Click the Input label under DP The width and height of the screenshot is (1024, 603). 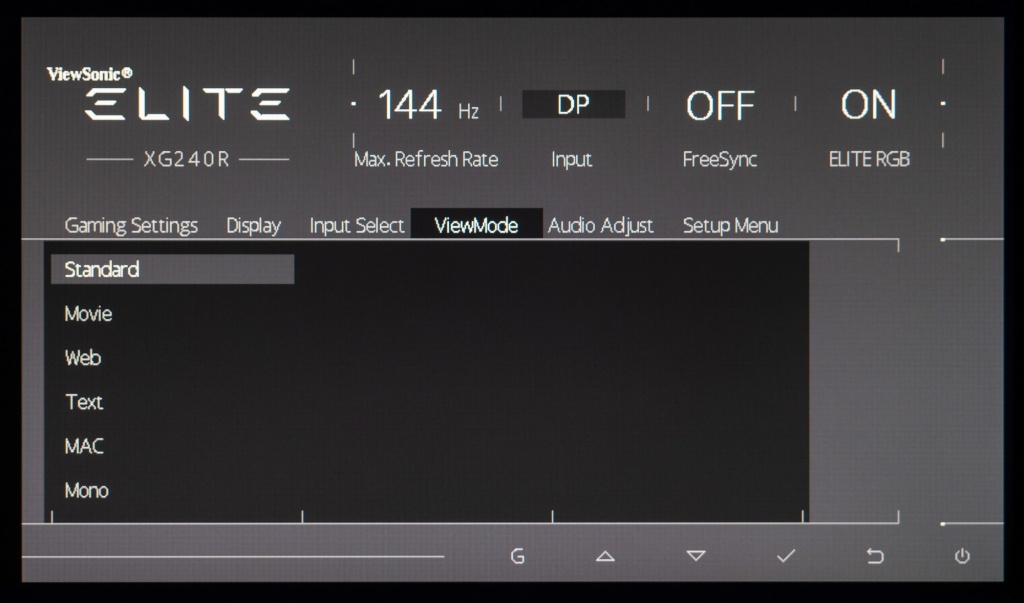coord(571,159)
